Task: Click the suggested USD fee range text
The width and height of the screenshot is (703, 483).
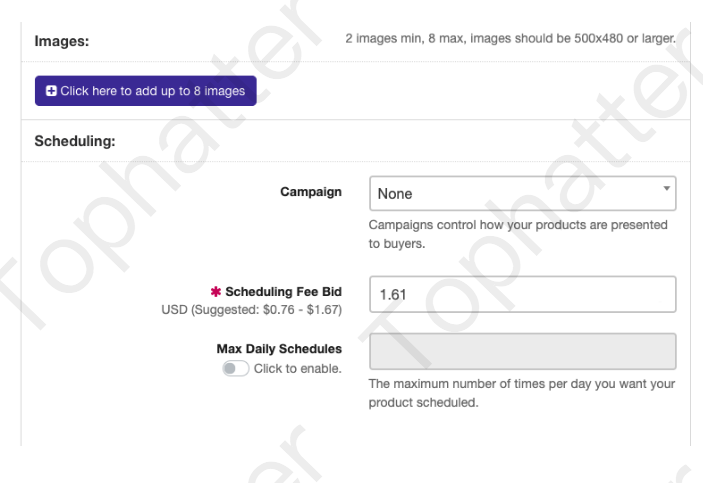Action: pyautogui.click(x=251, y=310)
